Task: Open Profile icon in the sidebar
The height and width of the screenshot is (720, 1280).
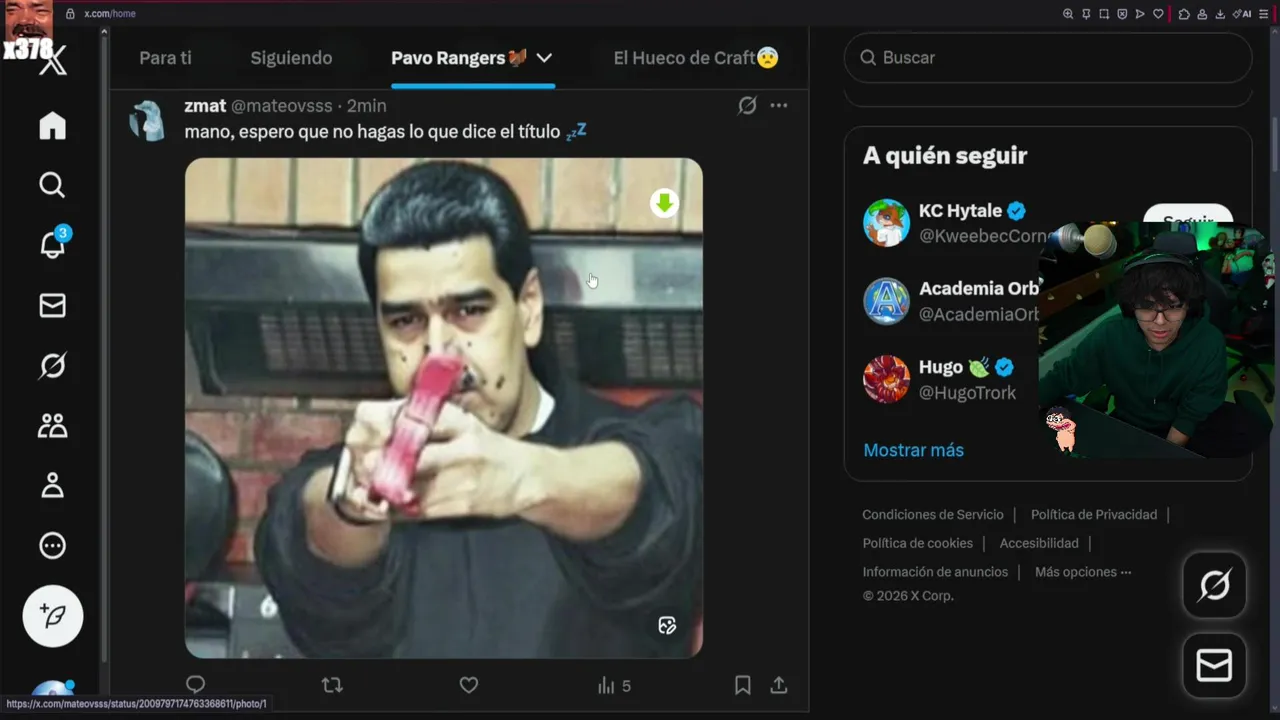Action: (x=52, y=486)
